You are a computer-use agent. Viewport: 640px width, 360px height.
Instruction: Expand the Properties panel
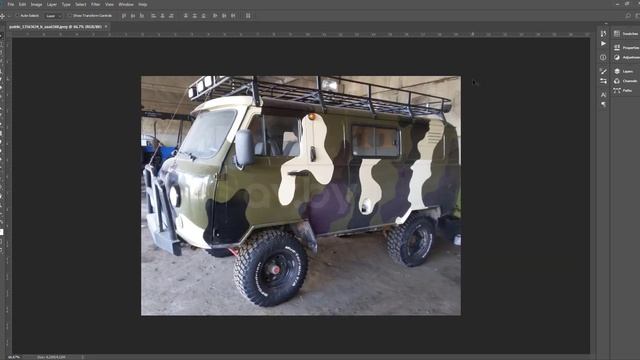point(626,48)
